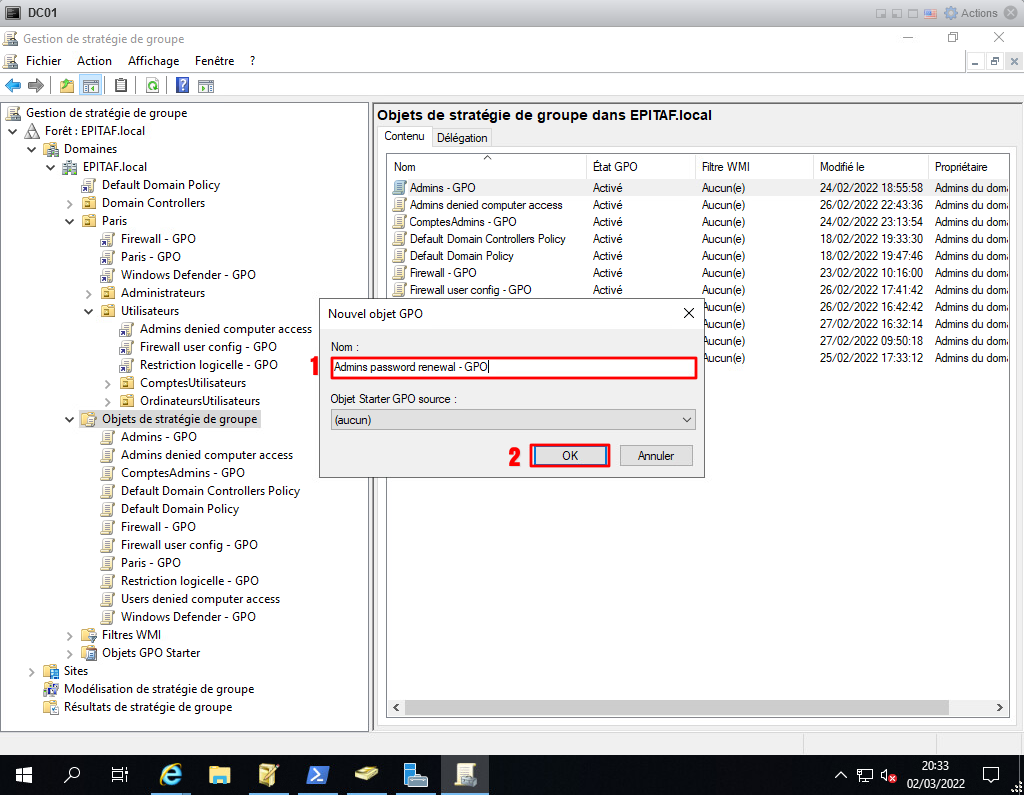The height and width of the screenshot is (795, 1024).
Task: Click the clipboard icon in toolbar
Action: click(121, 85)
